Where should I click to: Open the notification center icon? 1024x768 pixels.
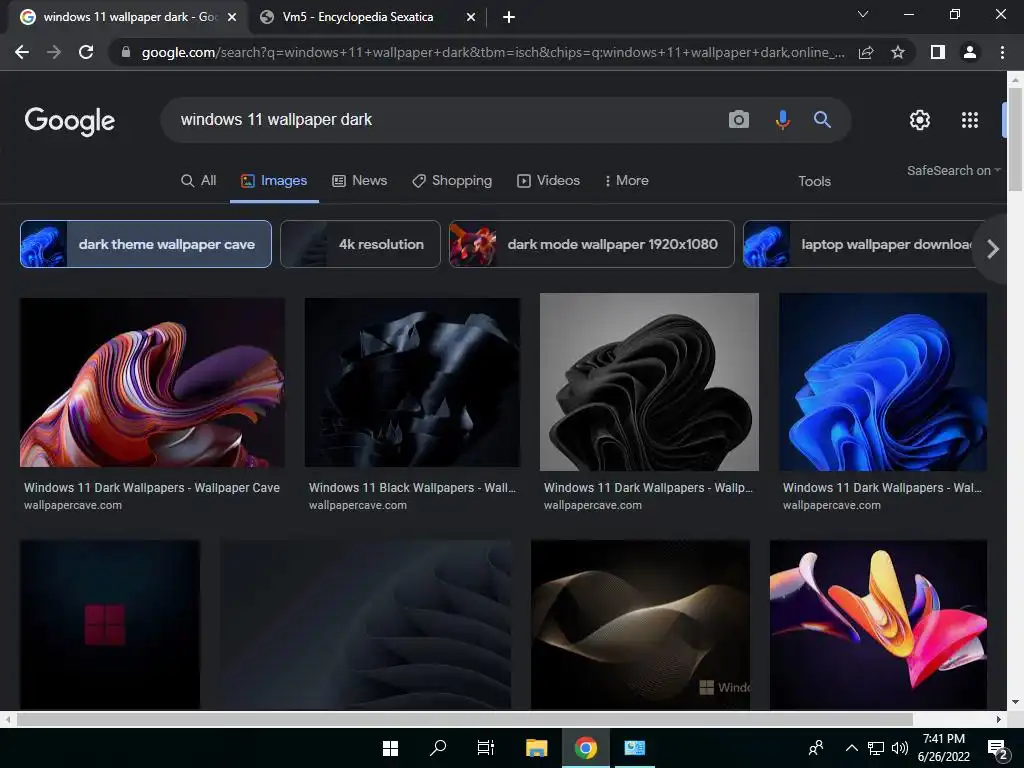click(997, 750)
